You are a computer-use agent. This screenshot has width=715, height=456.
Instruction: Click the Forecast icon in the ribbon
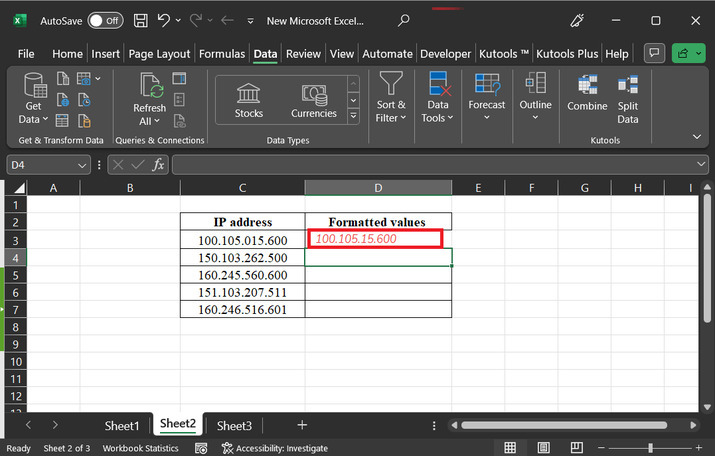coord(487,84)
